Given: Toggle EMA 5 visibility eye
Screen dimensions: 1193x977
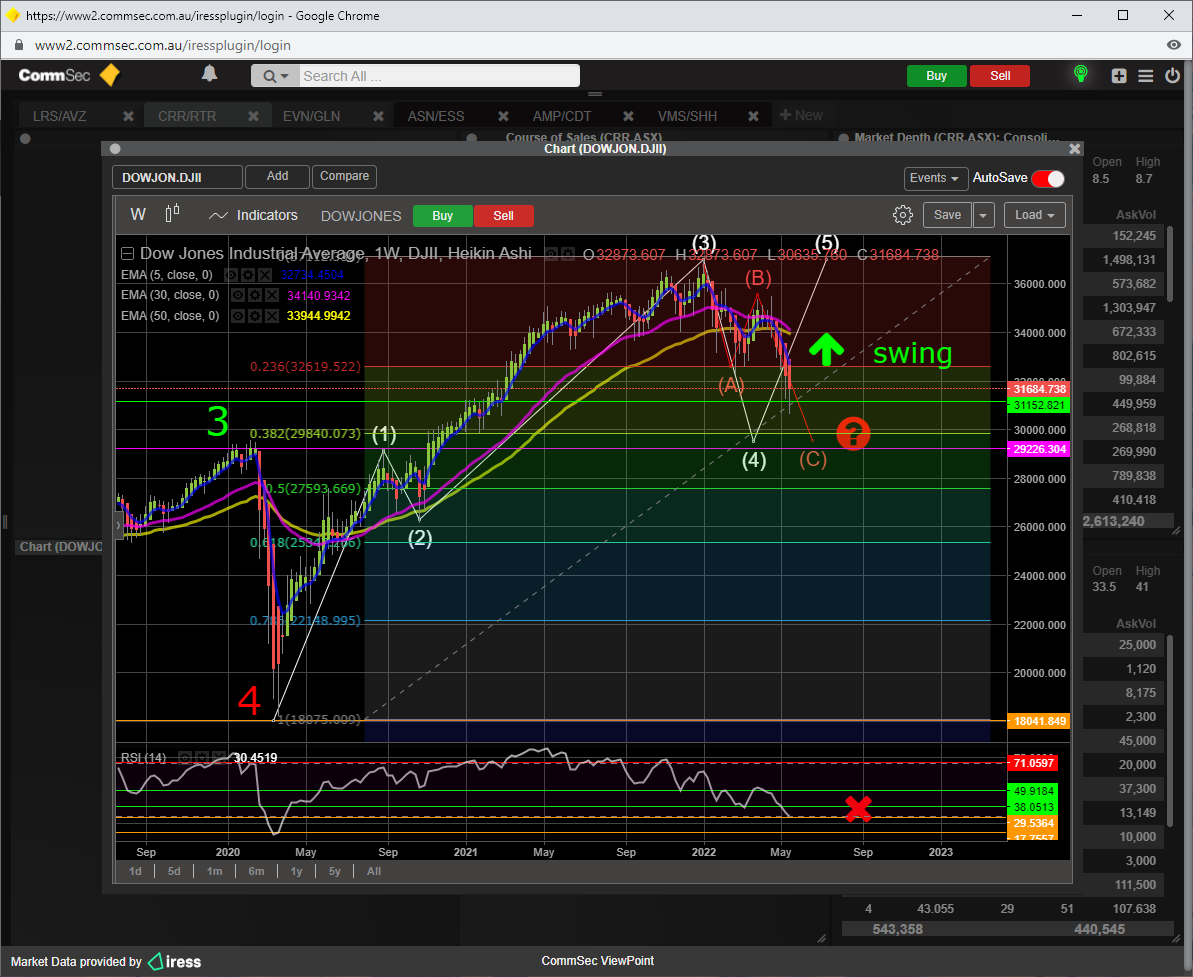Looking at the screenshot, I should [231, 275].
